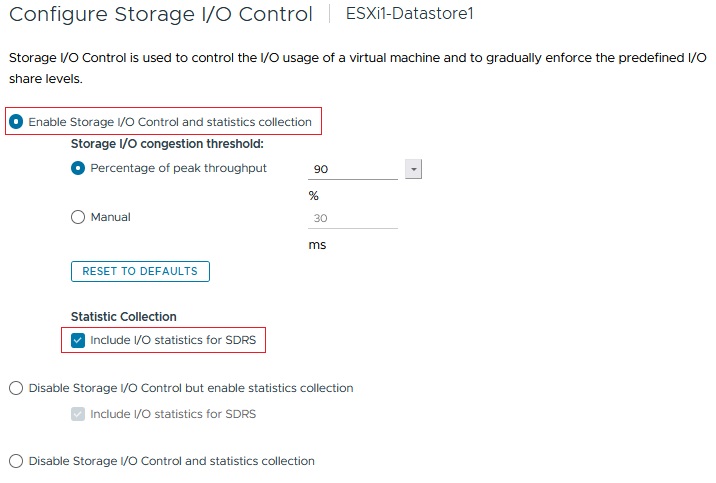This screenshot has width=716, height=483.
Task: Select Disable Storage I/O Control but enable statistics
Action: 16,388
